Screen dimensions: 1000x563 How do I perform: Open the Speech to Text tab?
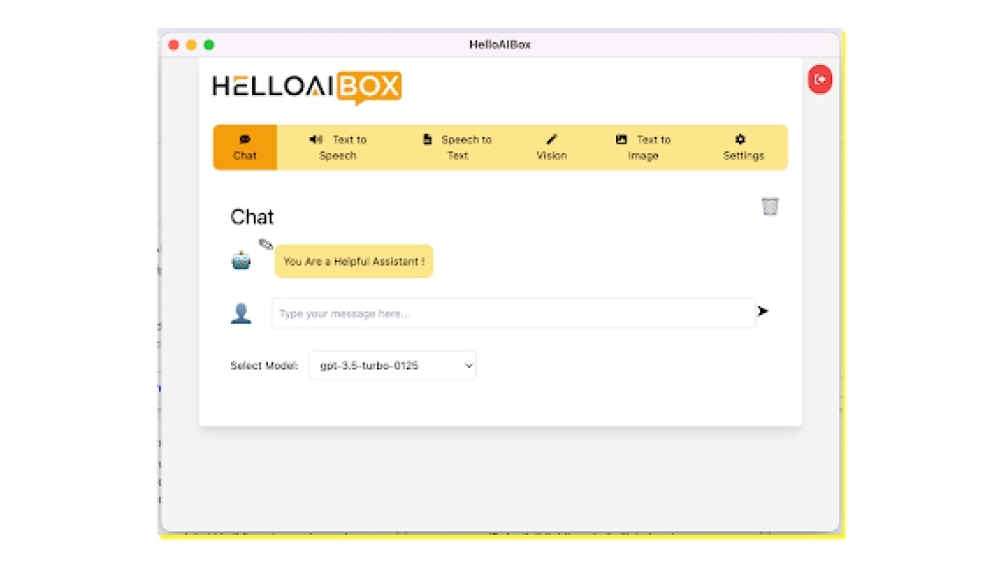coord(457,147)
